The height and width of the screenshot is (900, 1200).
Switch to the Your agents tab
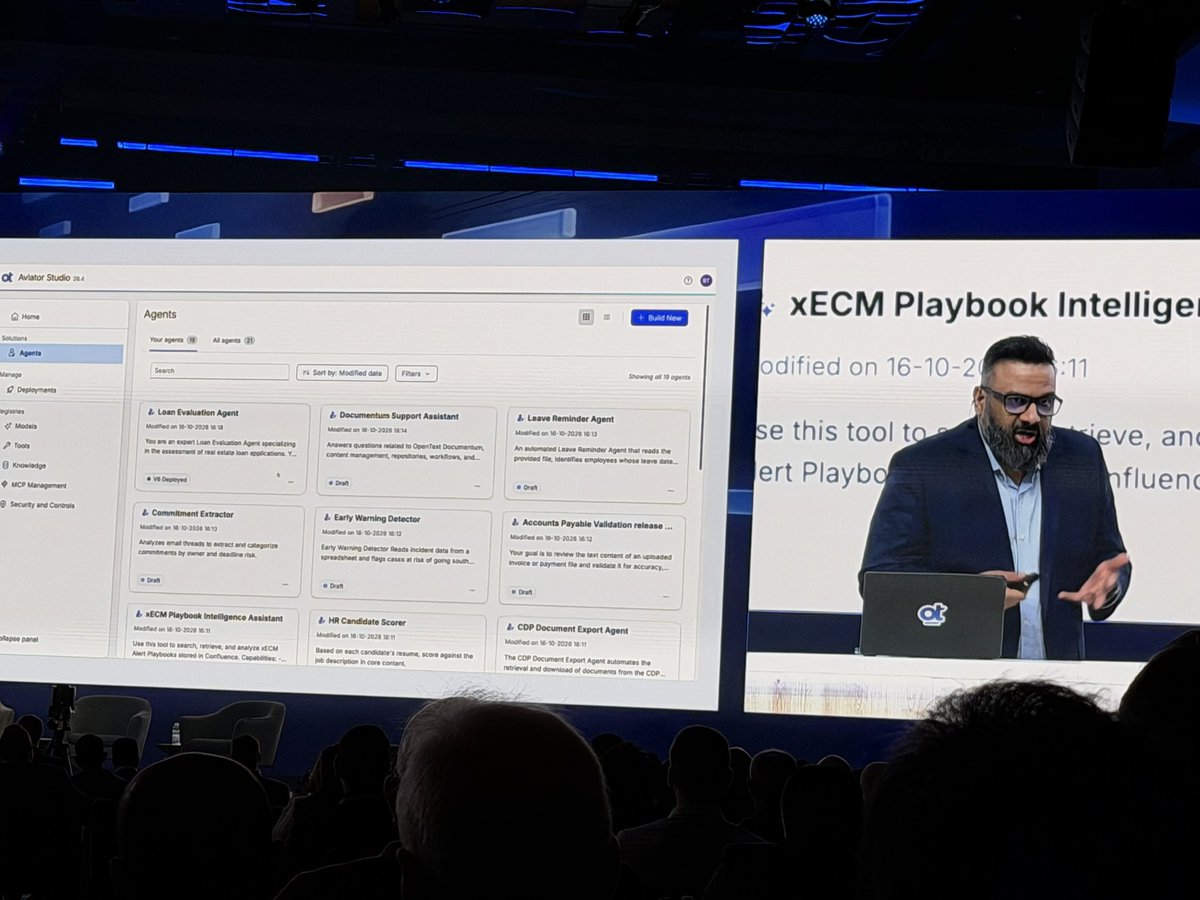click(x=173, y=340)
